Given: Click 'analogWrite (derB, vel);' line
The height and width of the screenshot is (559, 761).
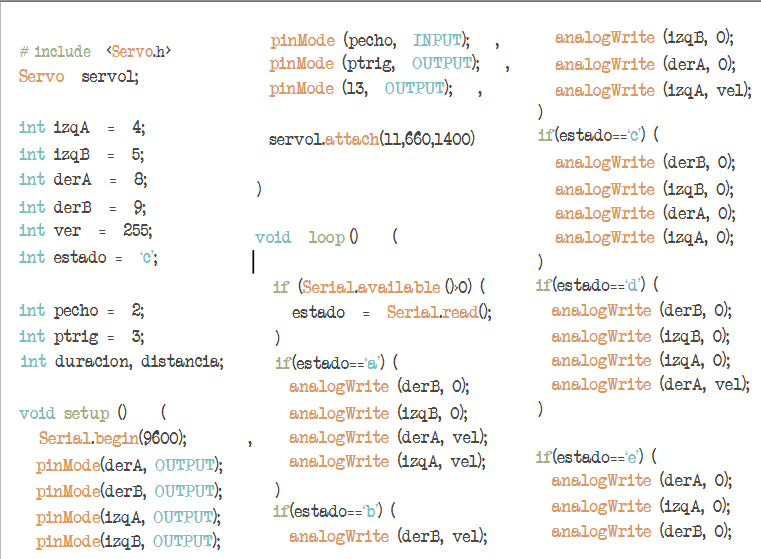Looking at the screenshot, I should pos(388,537).
